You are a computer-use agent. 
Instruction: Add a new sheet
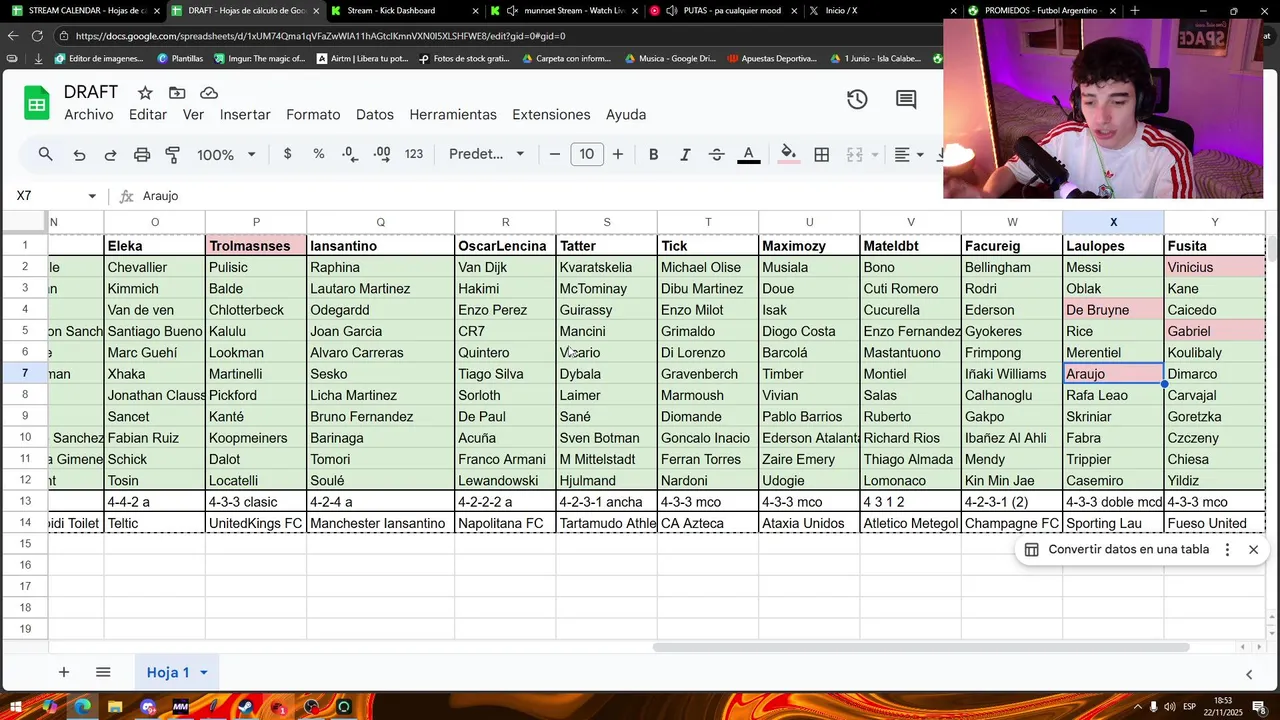(x=63, y=672)
